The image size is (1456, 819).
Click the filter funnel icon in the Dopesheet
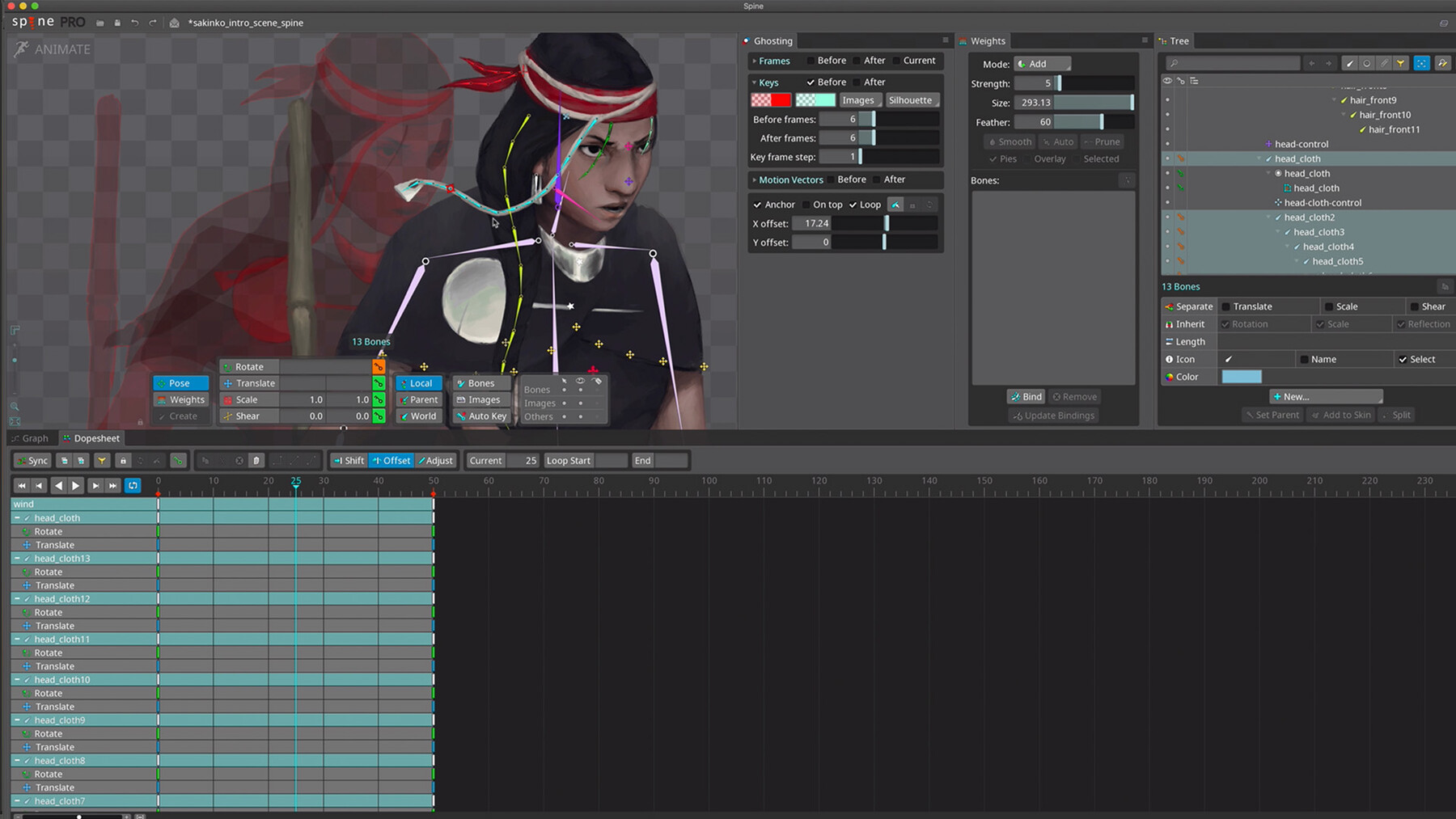pyautogui.click(x=101, y=460)
